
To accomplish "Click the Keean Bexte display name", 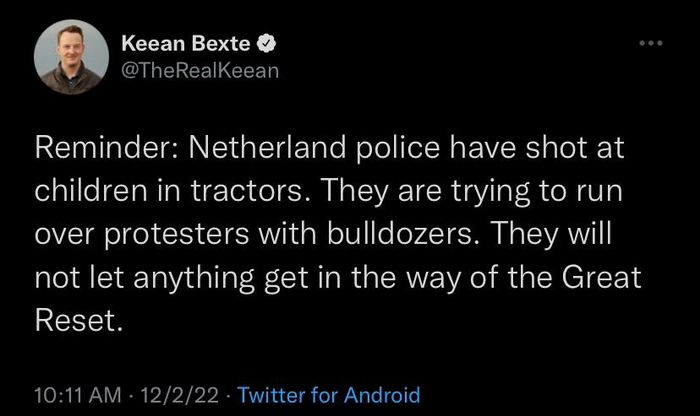I will point(185,45).
